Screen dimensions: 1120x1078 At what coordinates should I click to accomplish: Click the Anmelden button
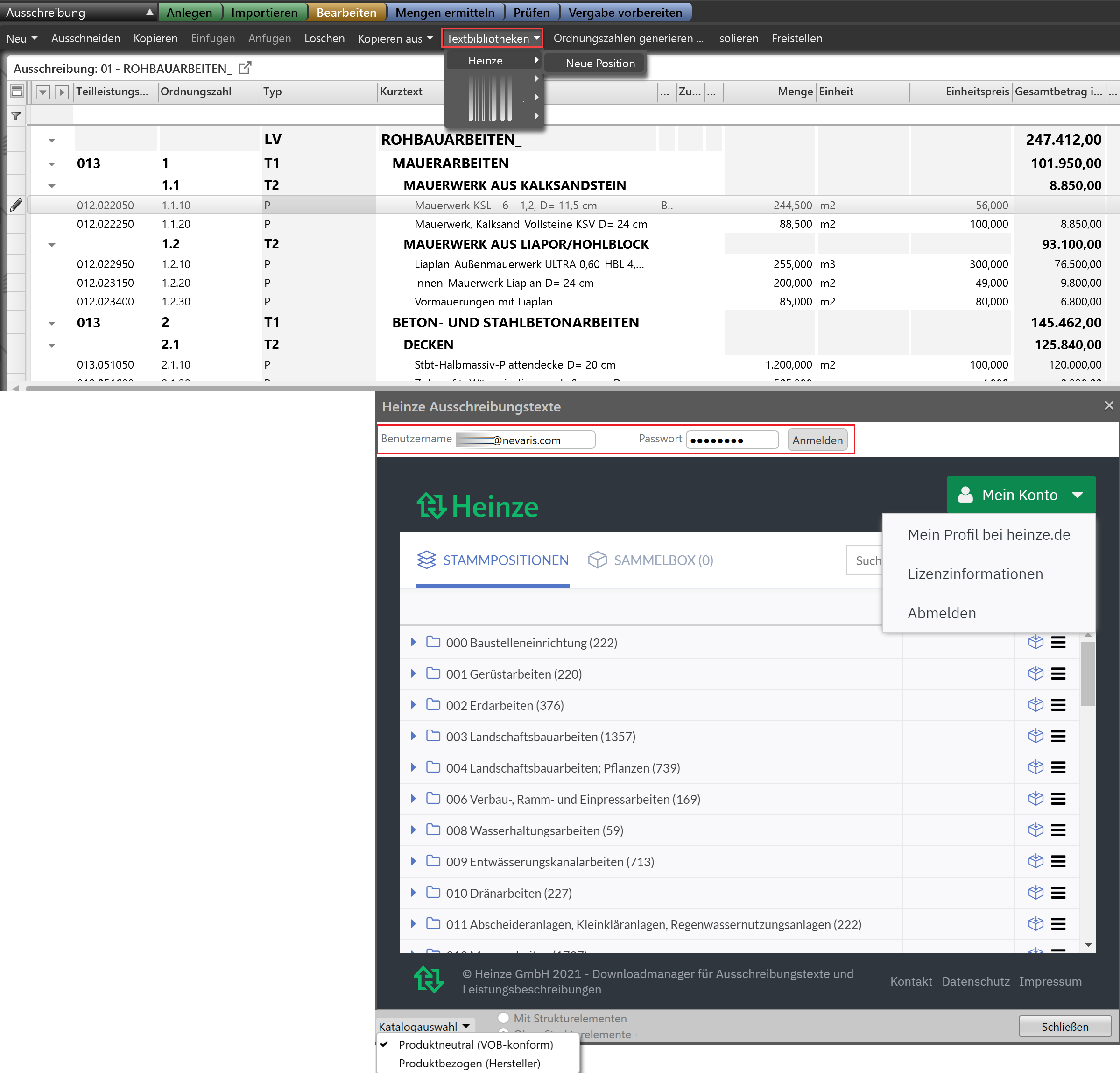pyautogui.click(x=818, y=441)
